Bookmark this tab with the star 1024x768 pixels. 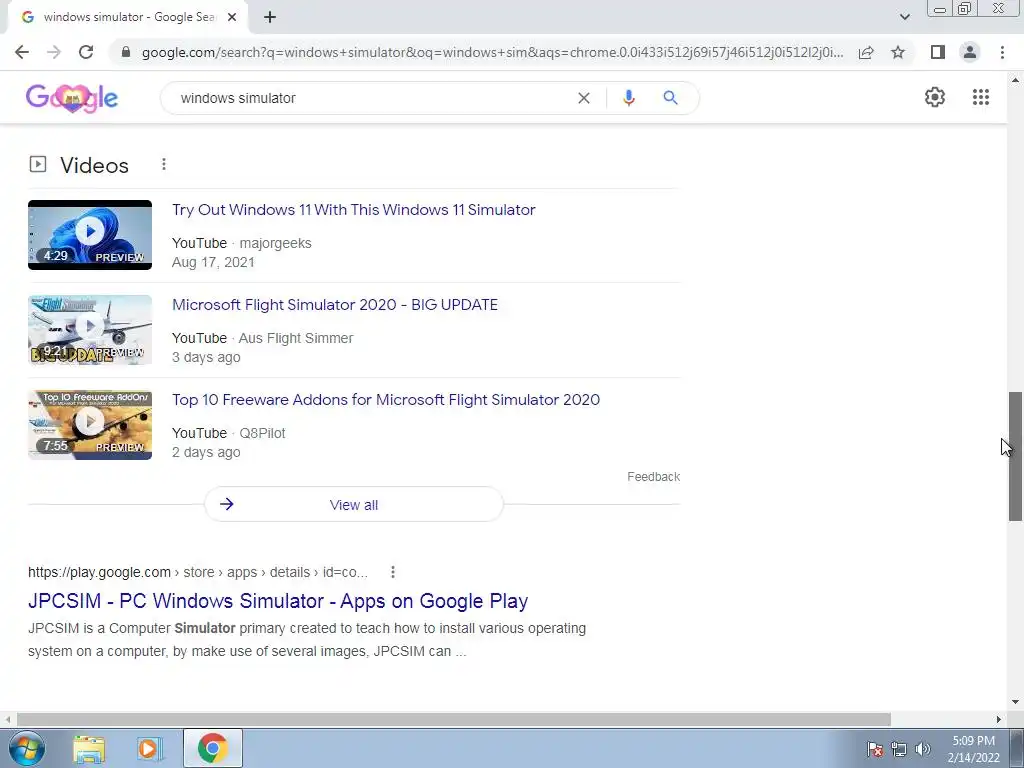click(898, 52)
